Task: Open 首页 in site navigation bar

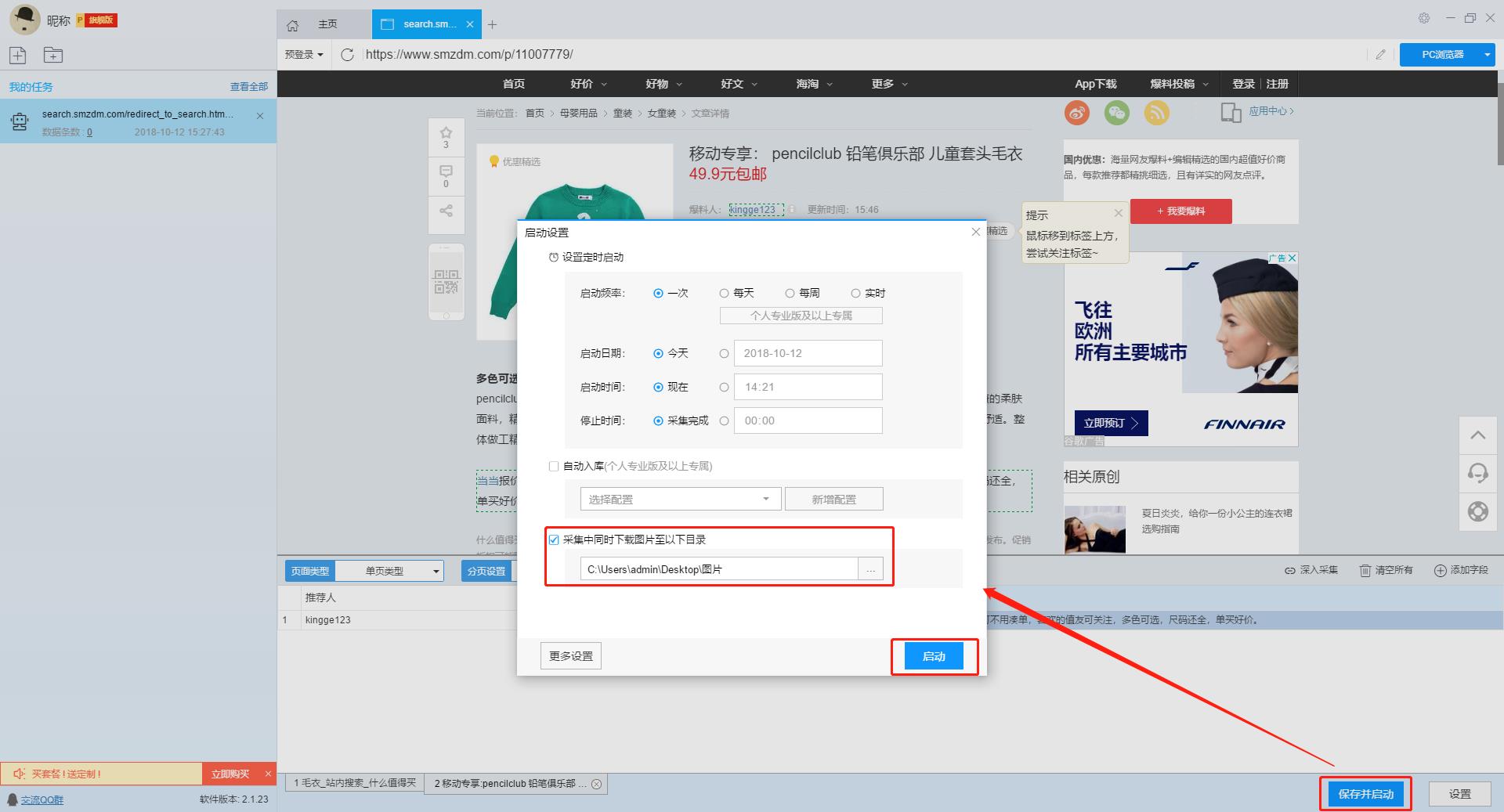Action: point(514,84)
